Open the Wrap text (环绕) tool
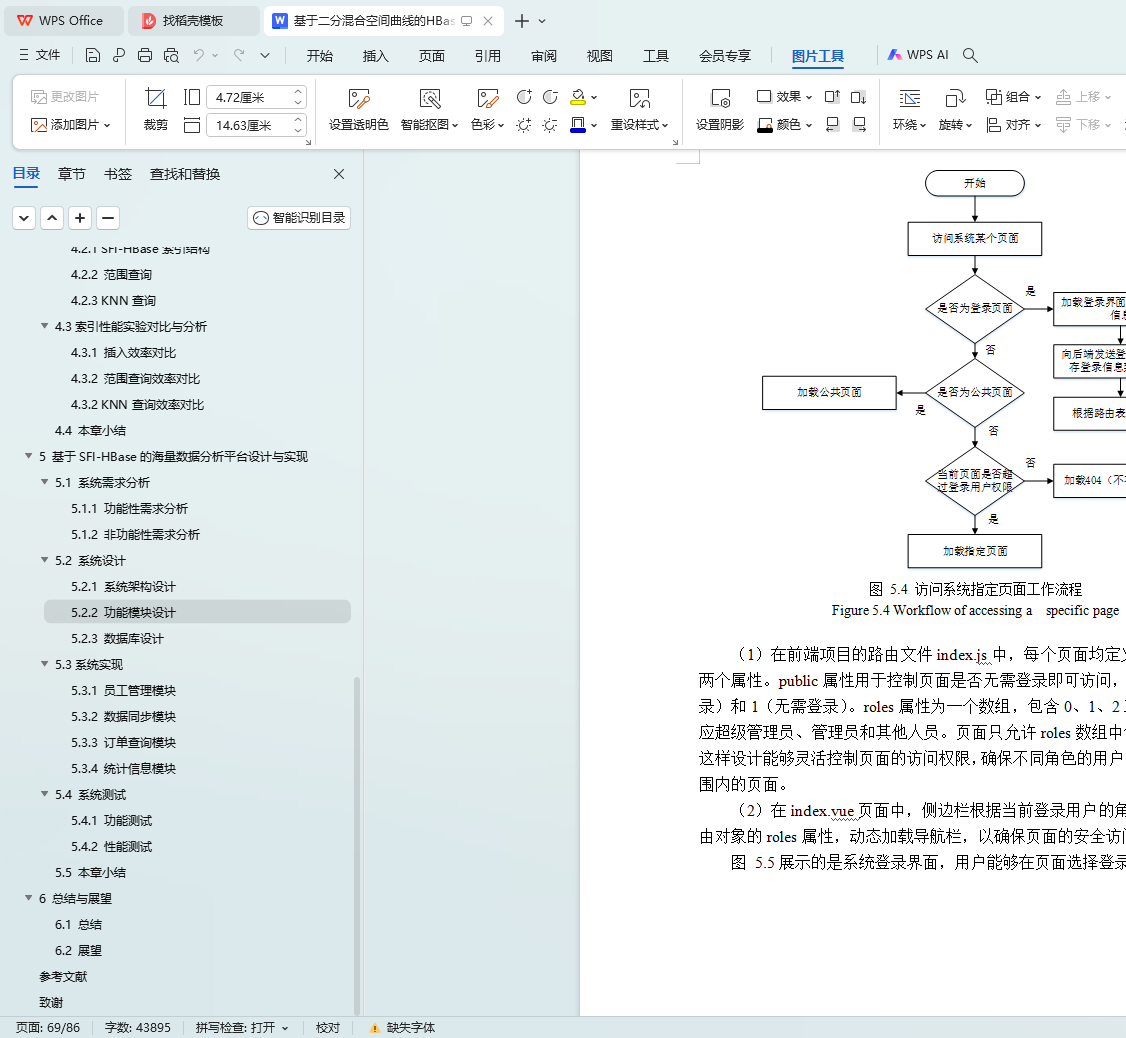Viewport: 1126px width, 1038px height. point(909,109)
